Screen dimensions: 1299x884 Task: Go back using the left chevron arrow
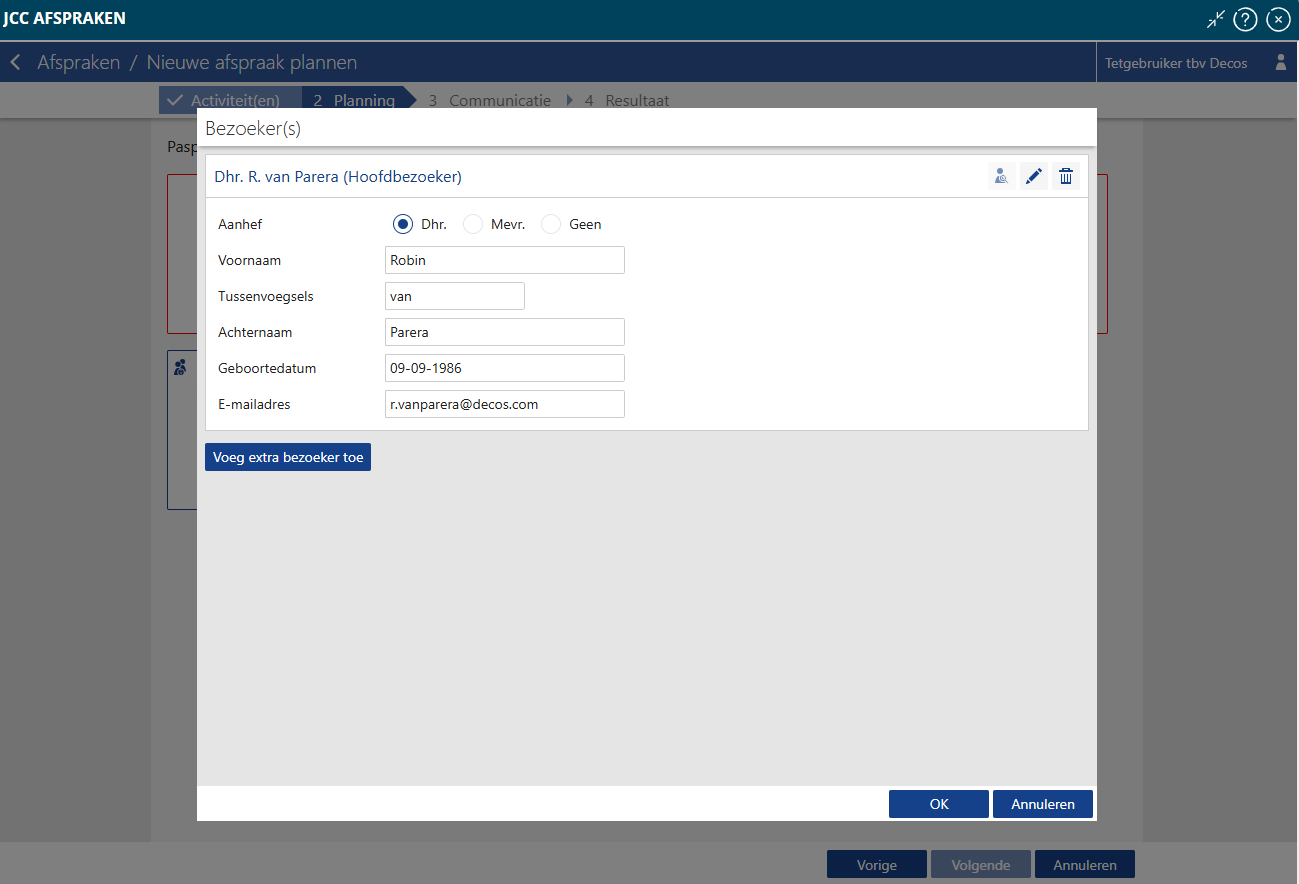pyautogui.click(x=15, y=63)
